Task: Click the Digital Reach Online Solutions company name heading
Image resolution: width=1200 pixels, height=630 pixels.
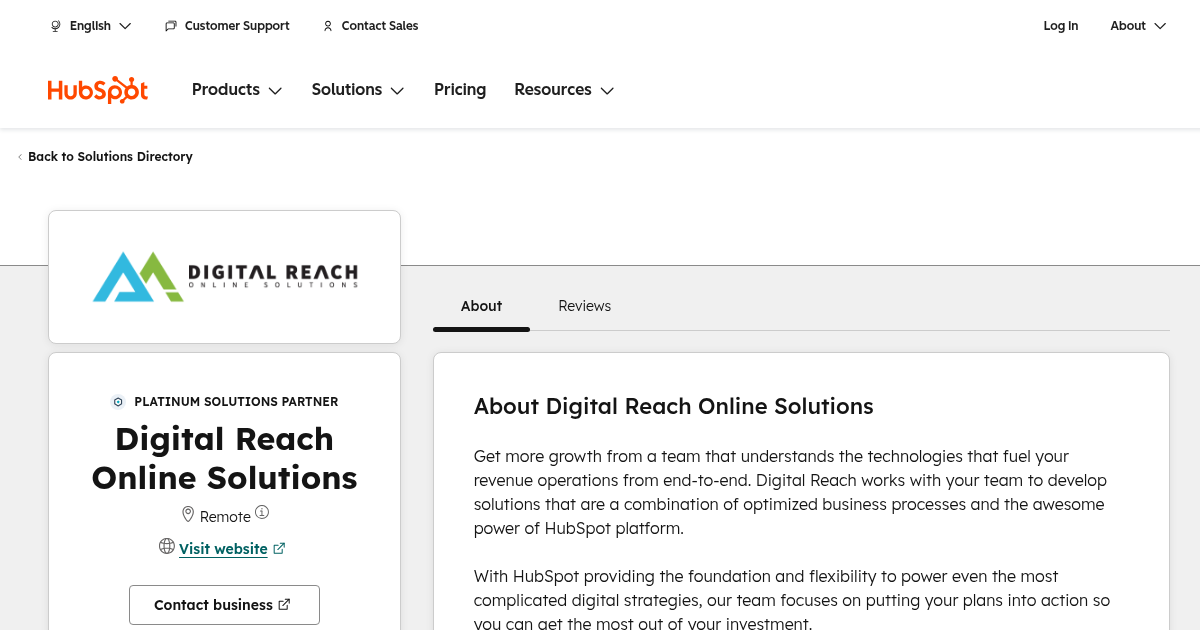Action: [224, 458]
